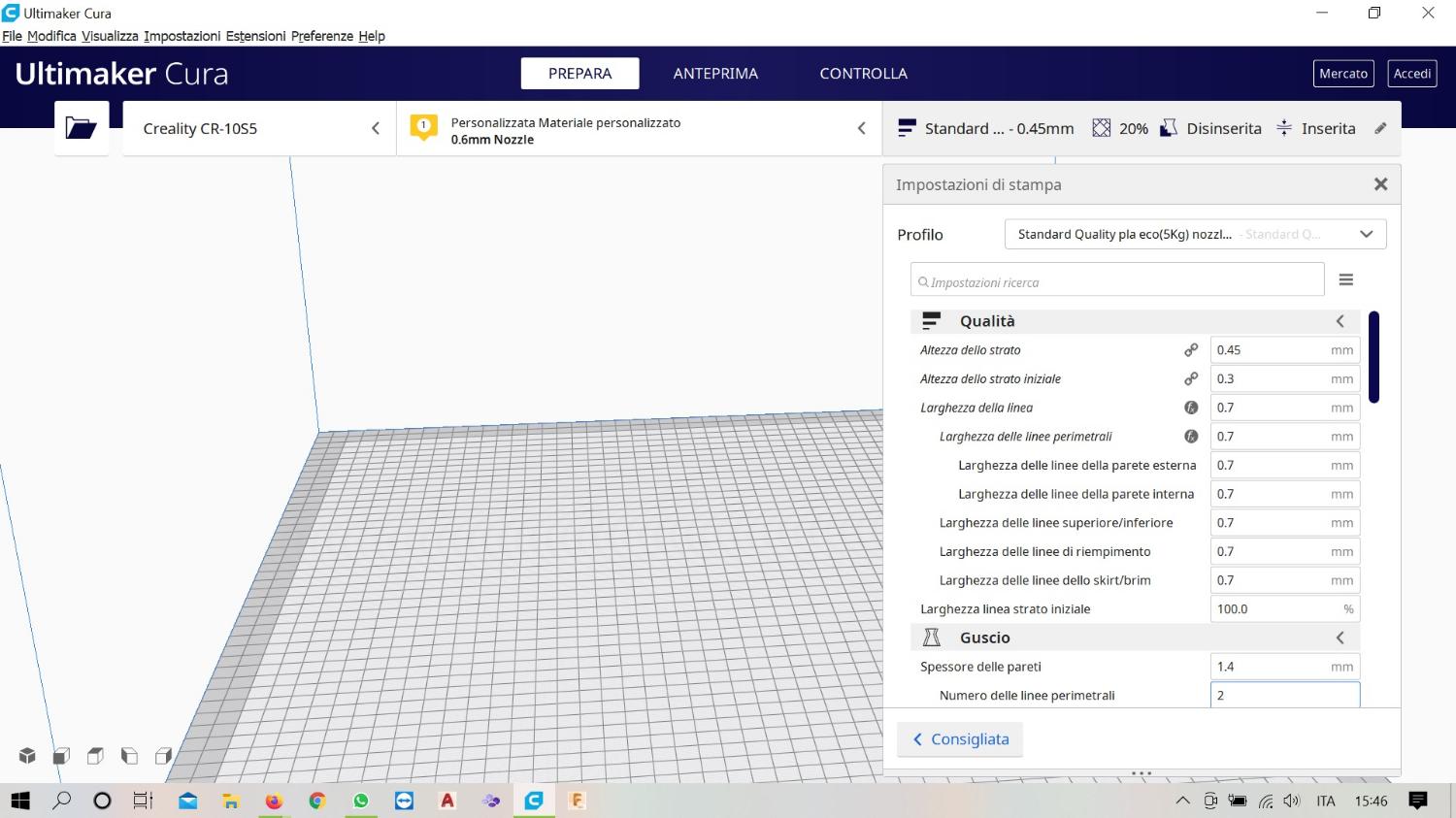Image resolution: width=1456 pixels, height=818 pixels.
Task: Open File Explorer from the taskbar
Action: (x=231, y=801)
